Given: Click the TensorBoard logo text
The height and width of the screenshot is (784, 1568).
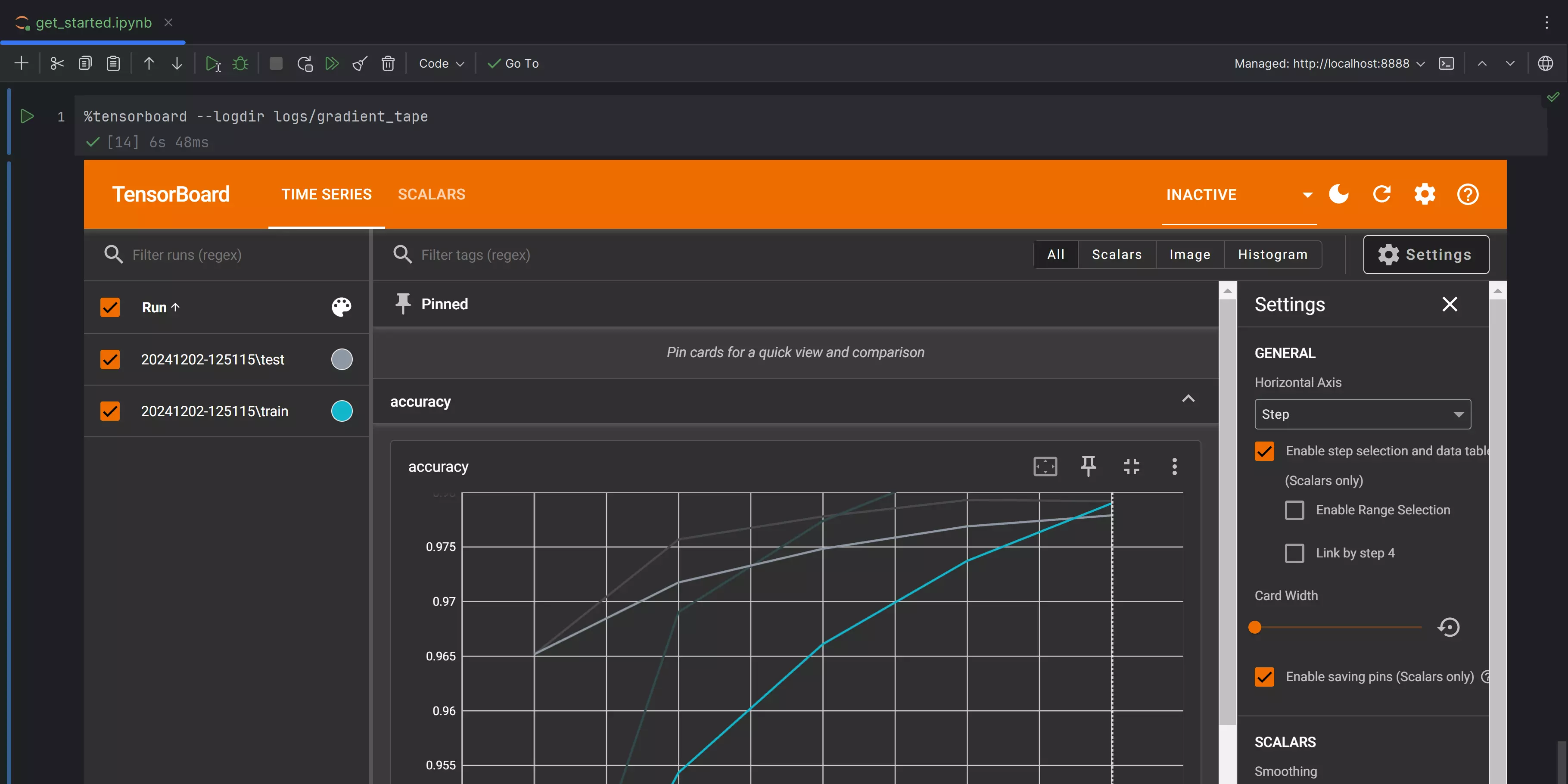Looking at the screenshot, I should point(171,194).
